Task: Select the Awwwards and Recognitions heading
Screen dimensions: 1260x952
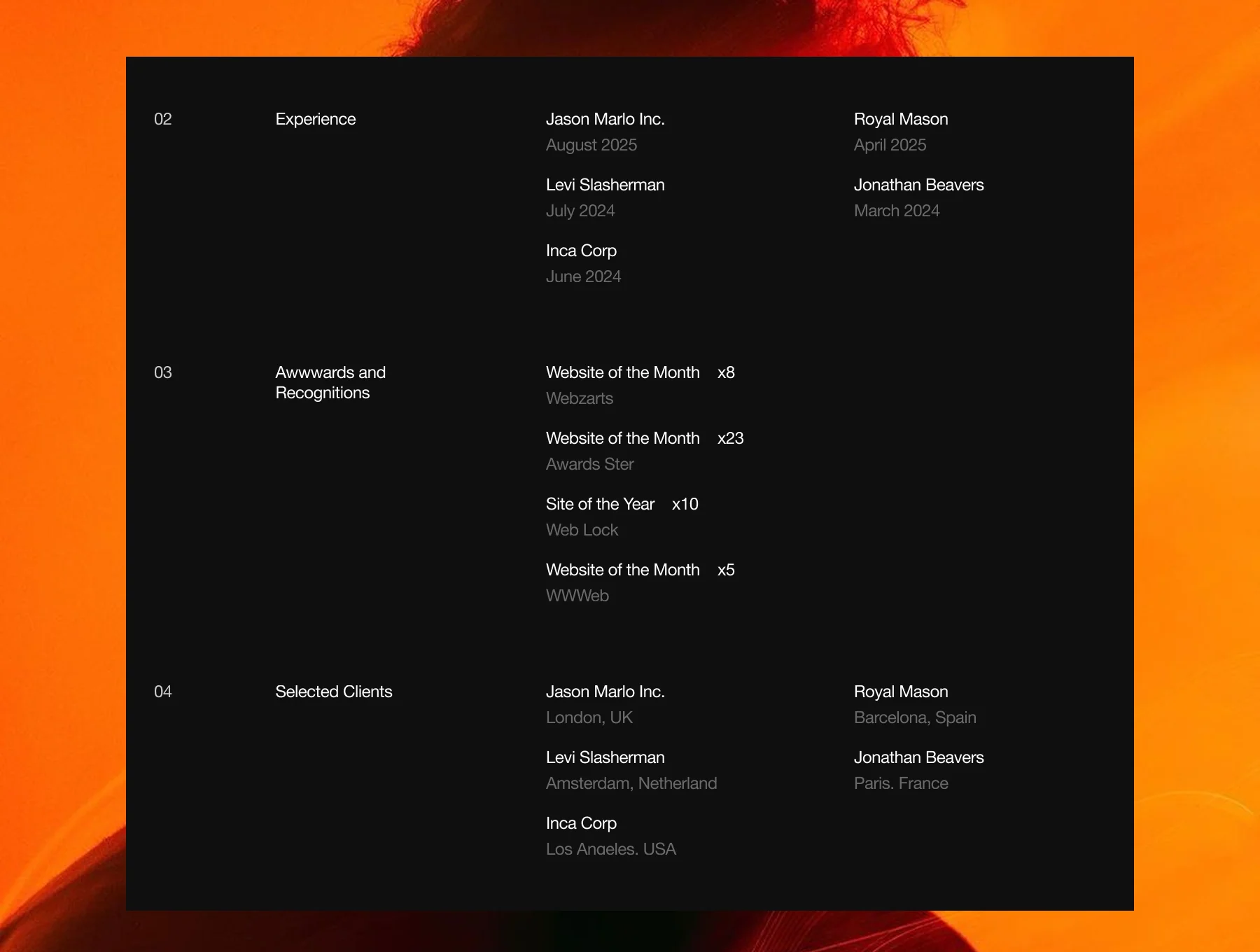Action: tap(330, 382)
